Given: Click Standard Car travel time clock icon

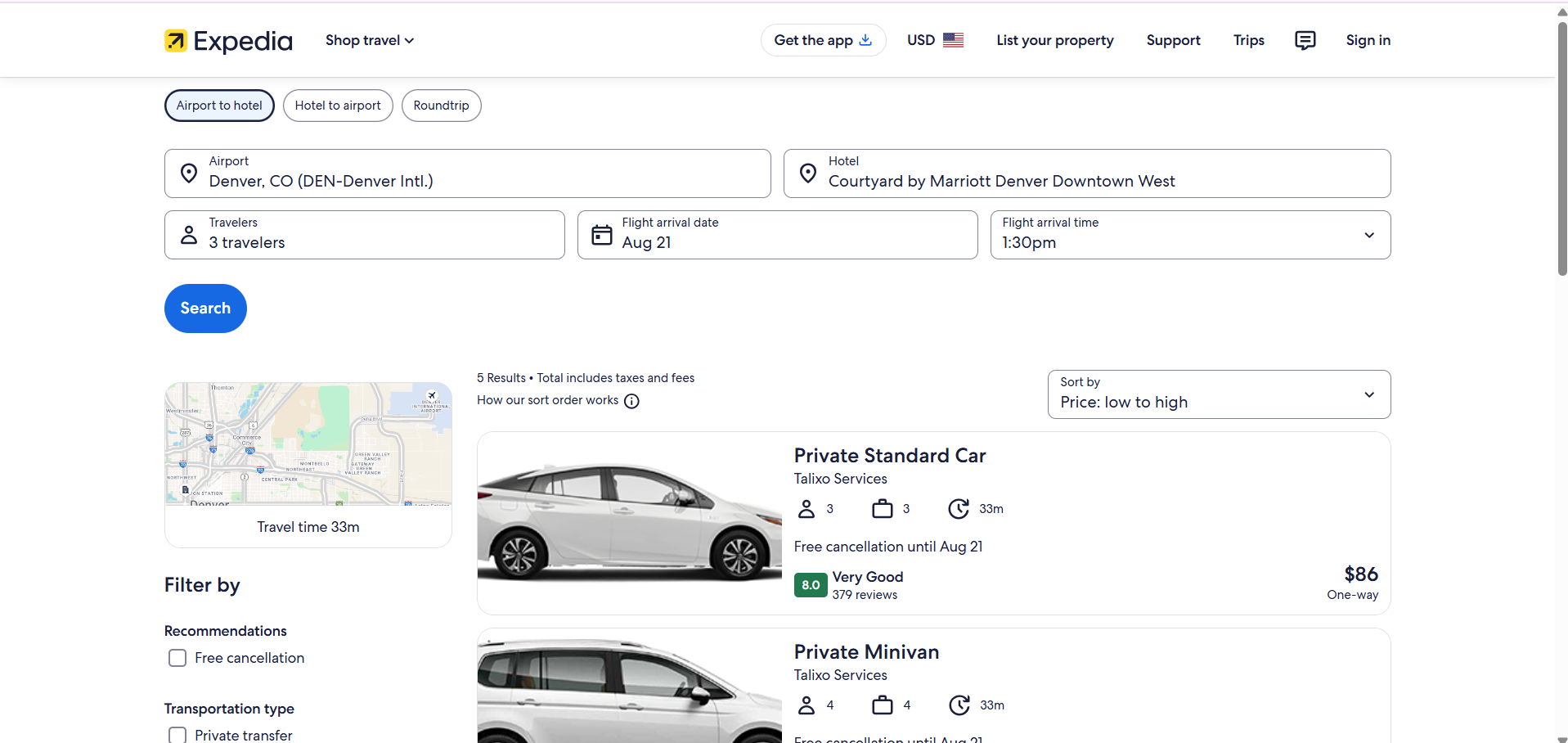Looking at the screenshot, I should tap(959, 509).
